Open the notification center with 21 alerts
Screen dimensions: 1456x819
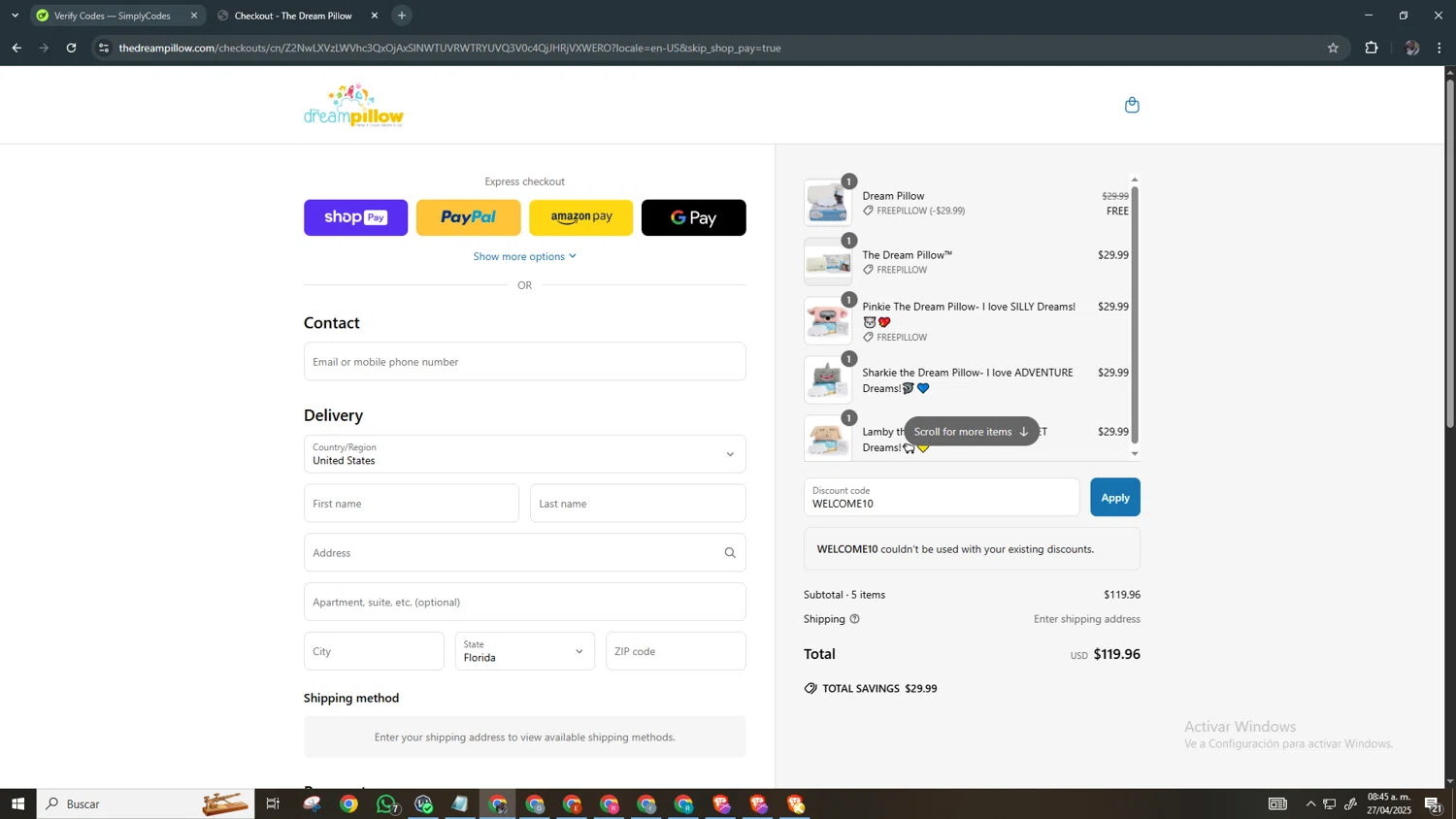click(x=1433, y=803)
